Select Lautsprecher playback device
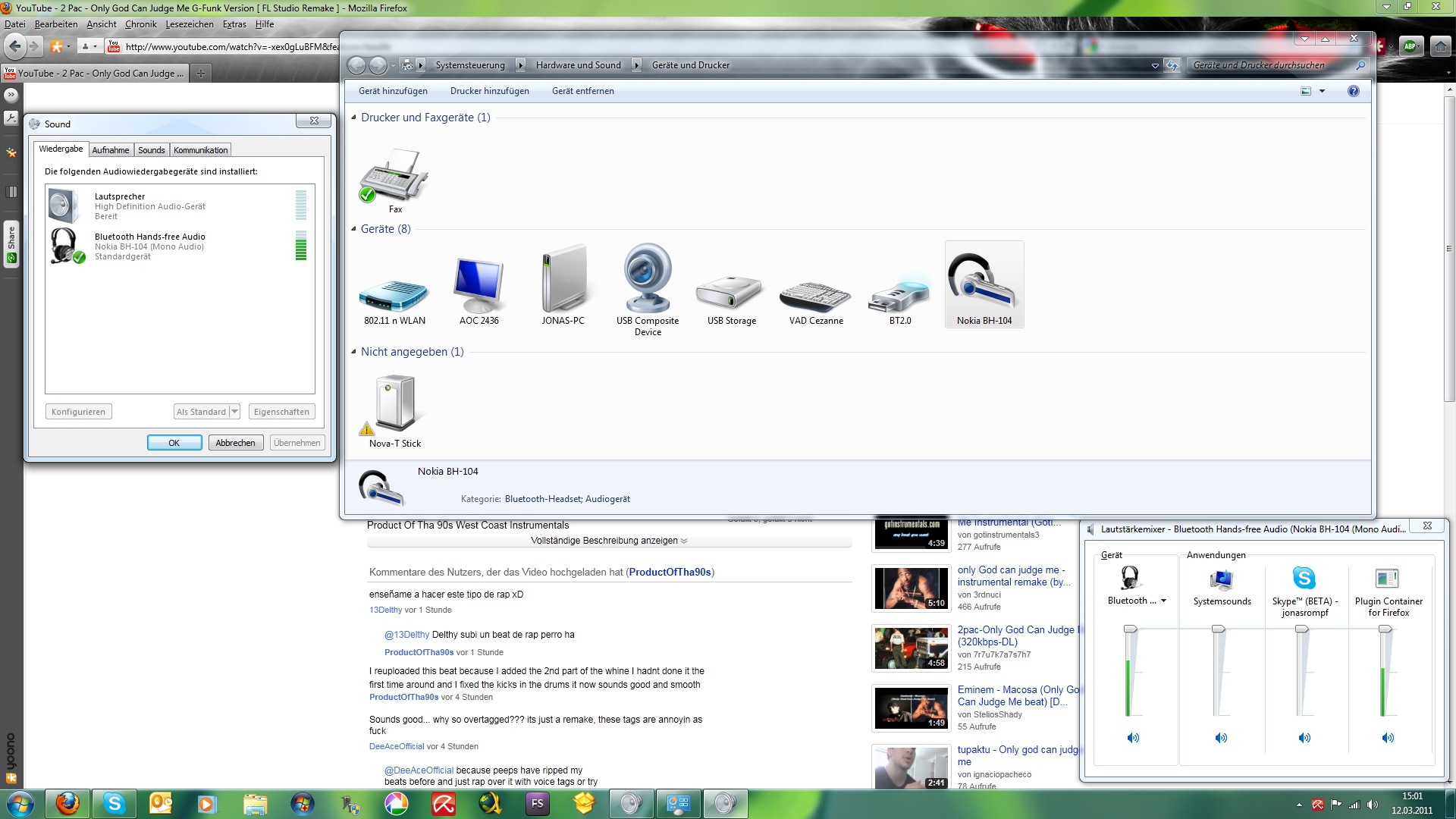The height and width of the screenshot is (819, 1456). tap(180, 206)
